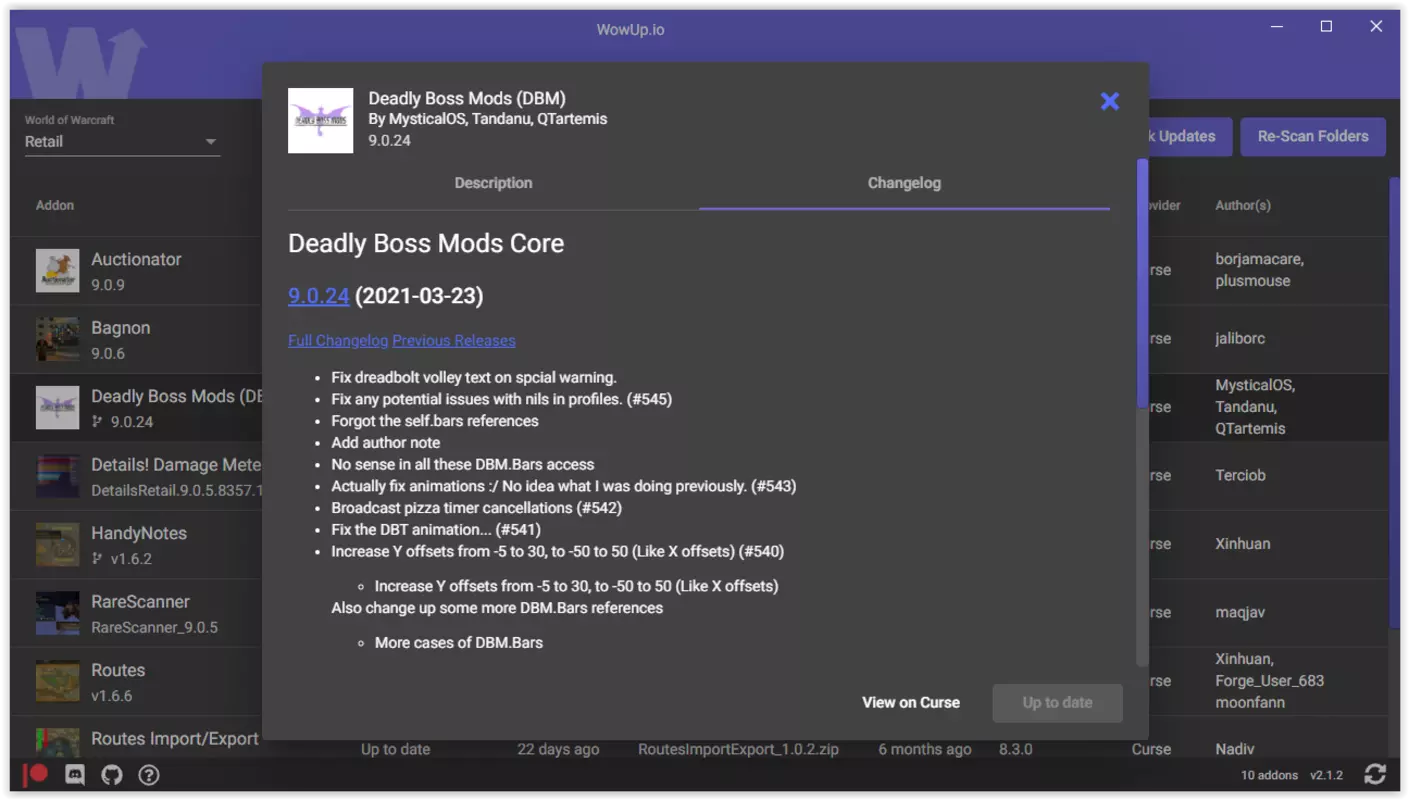Click the Re-Scan Folders button
Image resolution: width=1409 pixels, height=800 pixels.
1313,136
